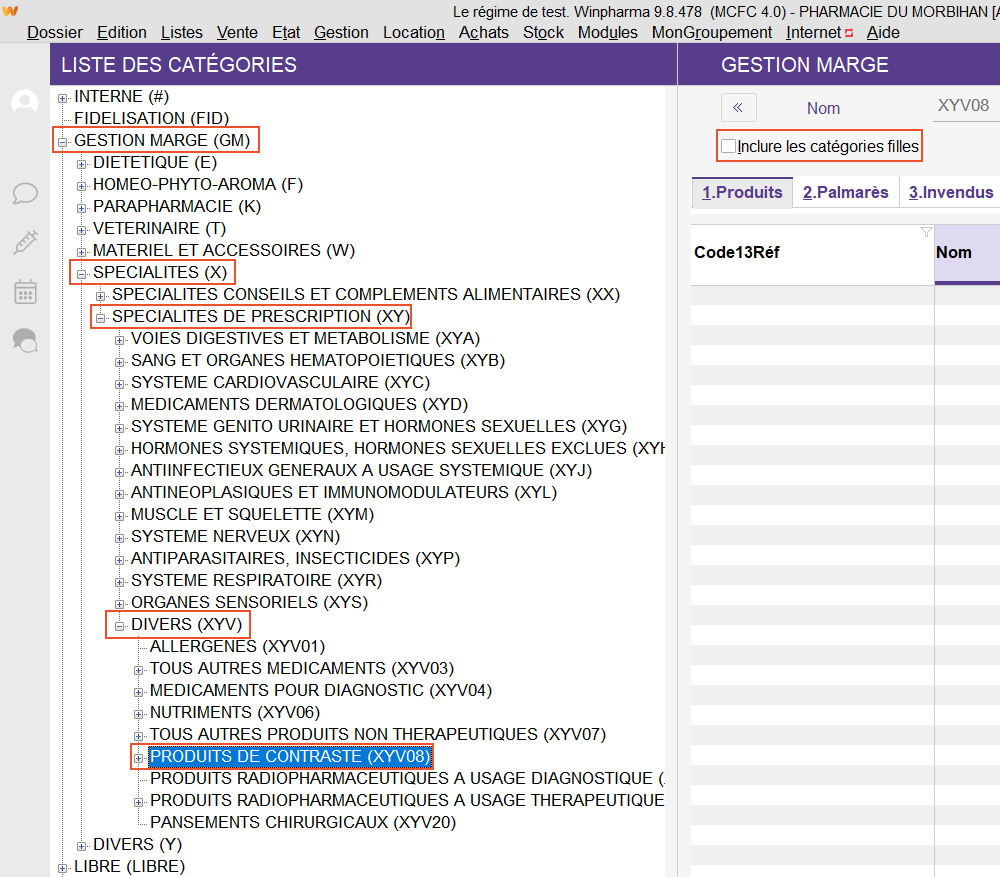The image size is (1000, 877).
Task: Open the syringe vaccination icon
Action: pyautogui.click(x=25, y=242)
